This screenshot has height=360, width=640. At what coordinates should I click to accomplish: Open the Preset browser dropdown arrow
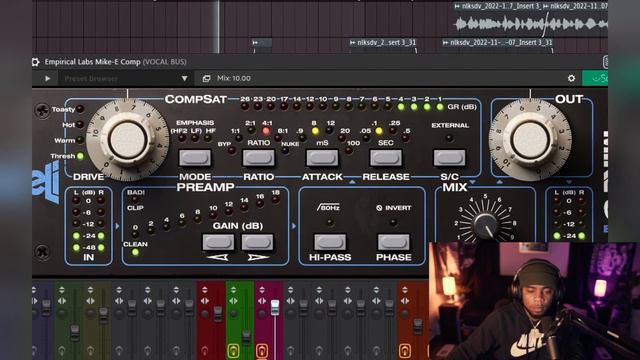[x=184, y=78]
